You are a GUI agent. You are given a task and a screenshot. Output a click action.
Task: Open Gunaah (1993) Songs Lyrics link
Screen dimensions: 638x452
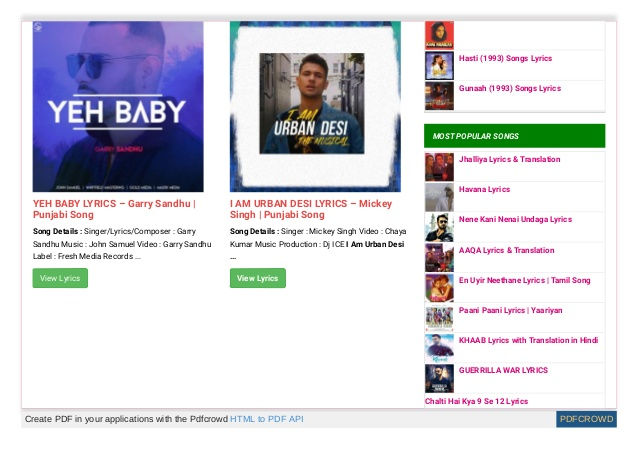coord(510,89)
